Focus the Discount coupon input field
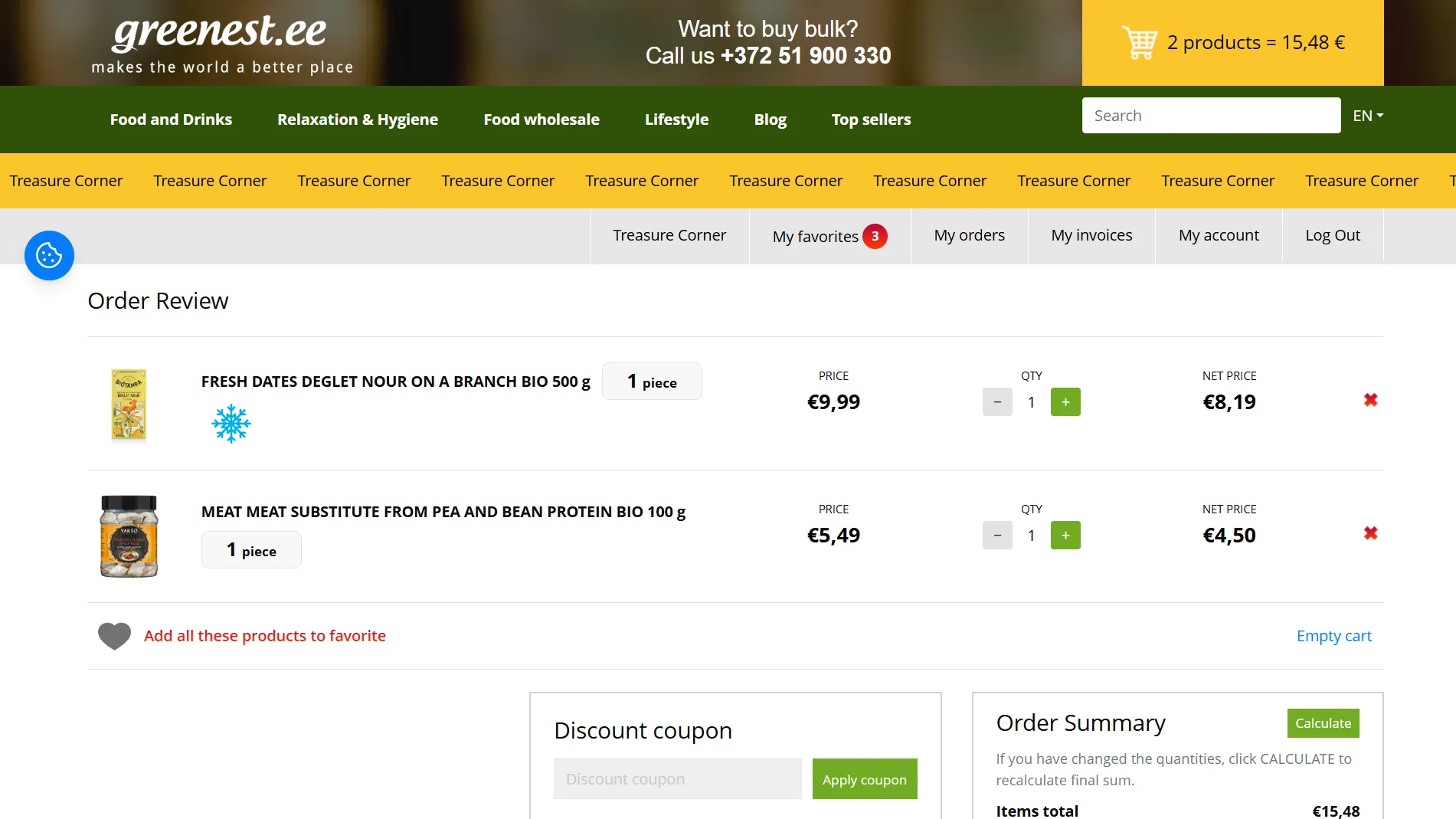This screenshot has height=819, width=1456. [677, 779]
